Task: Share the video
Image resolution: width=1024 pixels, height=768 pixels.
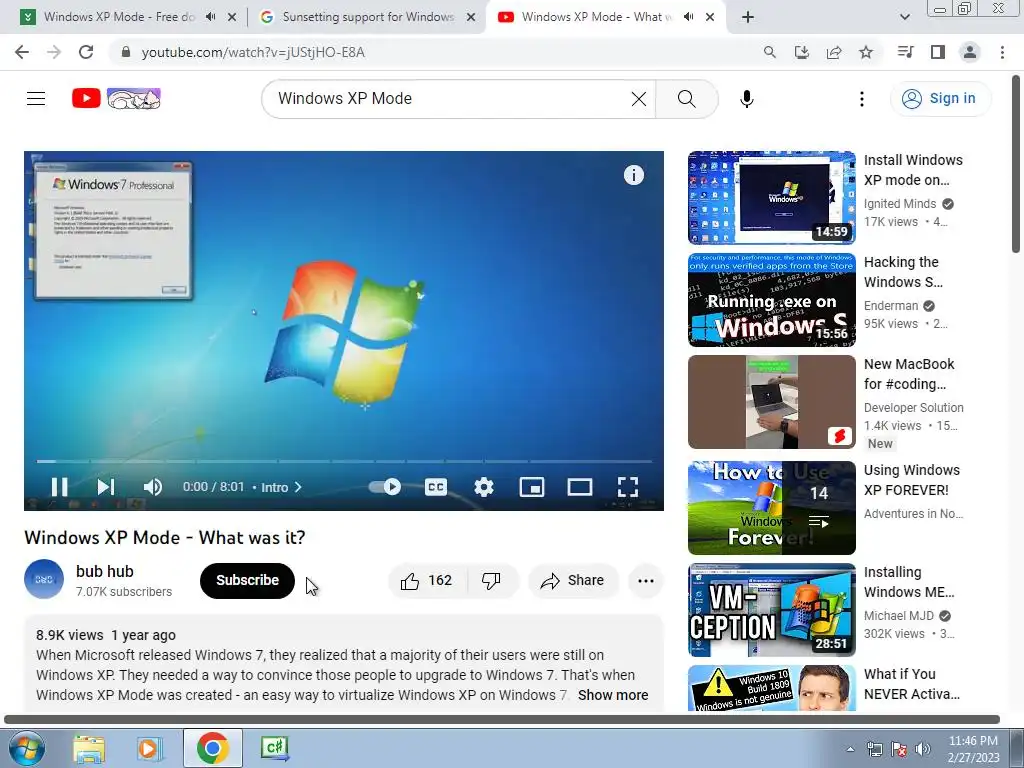Action: coord(573,581)
